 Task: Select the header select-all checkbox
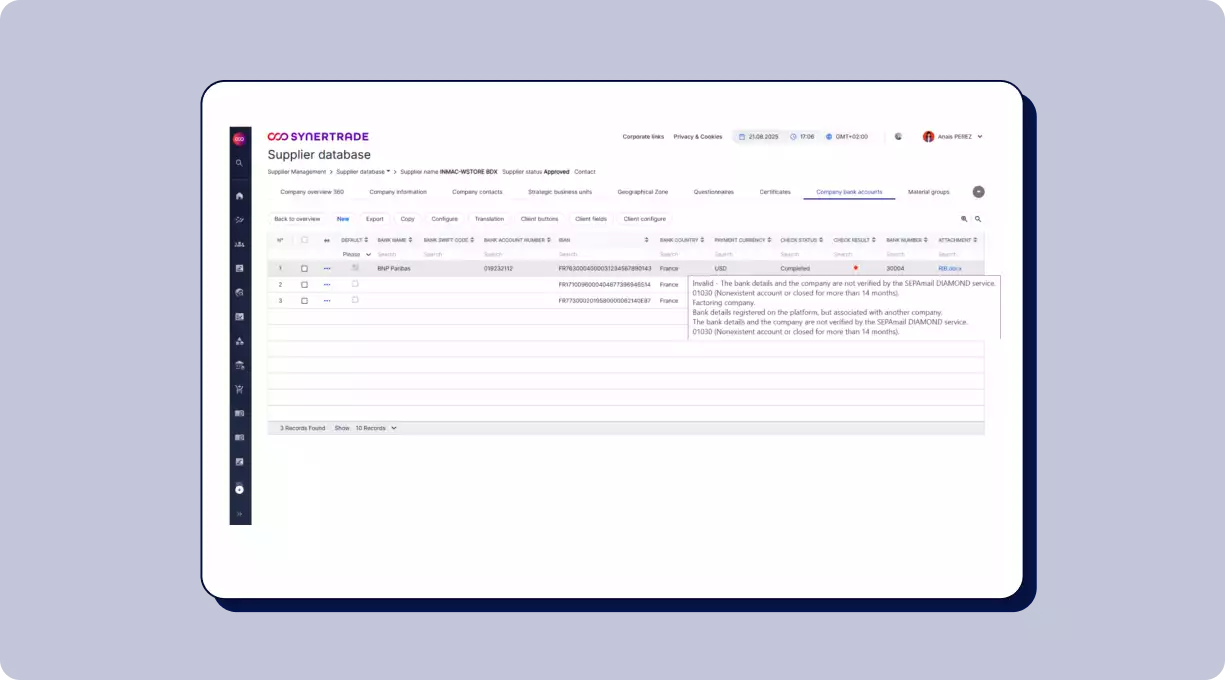(x=305, y=240)
